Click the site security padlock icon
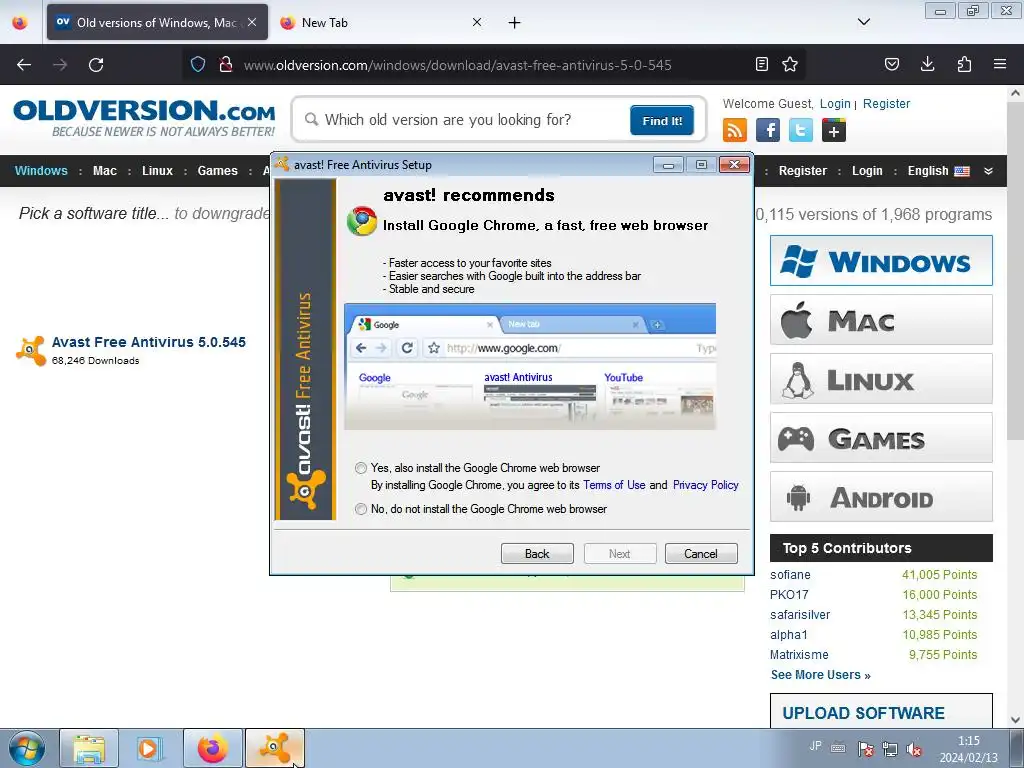This screenshot has height=768, width=1024. coord(226,65)
